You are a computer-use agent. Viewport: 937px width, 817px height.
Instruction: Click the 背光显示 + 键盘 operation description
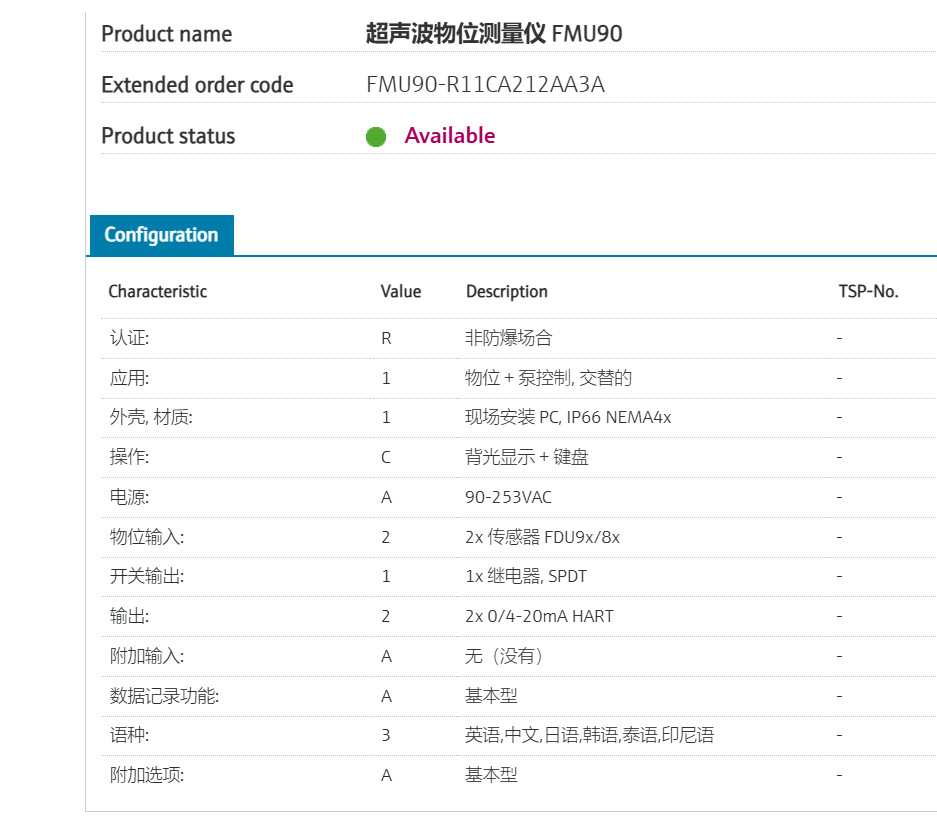(x=527, y=457)
